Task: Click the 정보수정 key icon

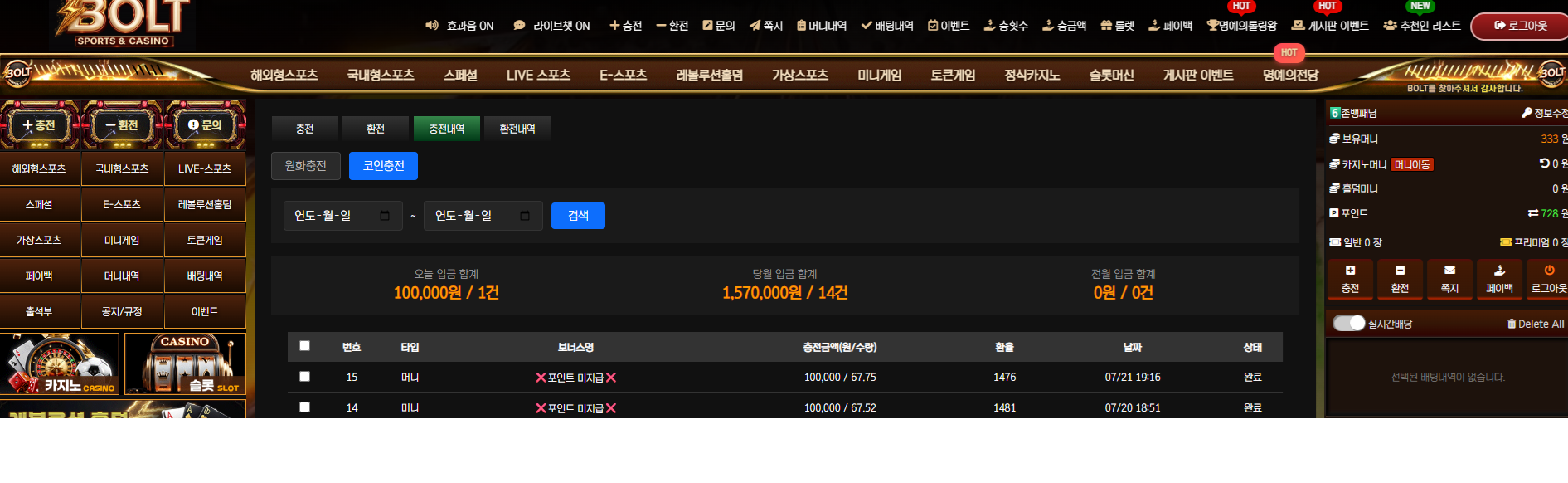Action: (x=1527, y=113)
